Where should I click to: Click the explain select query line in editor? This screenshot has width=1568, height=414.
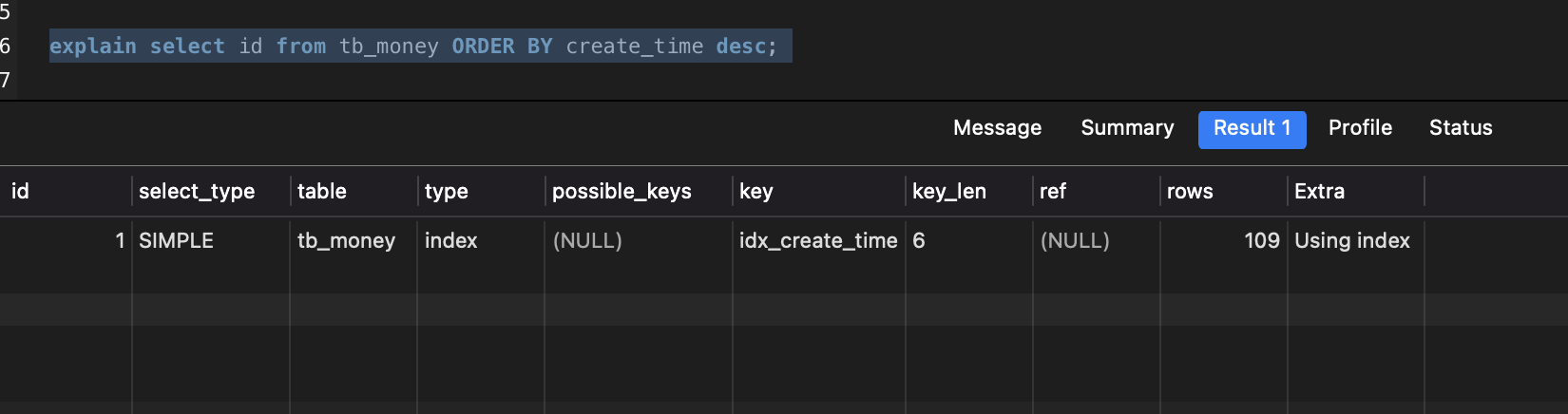[413, 47]
